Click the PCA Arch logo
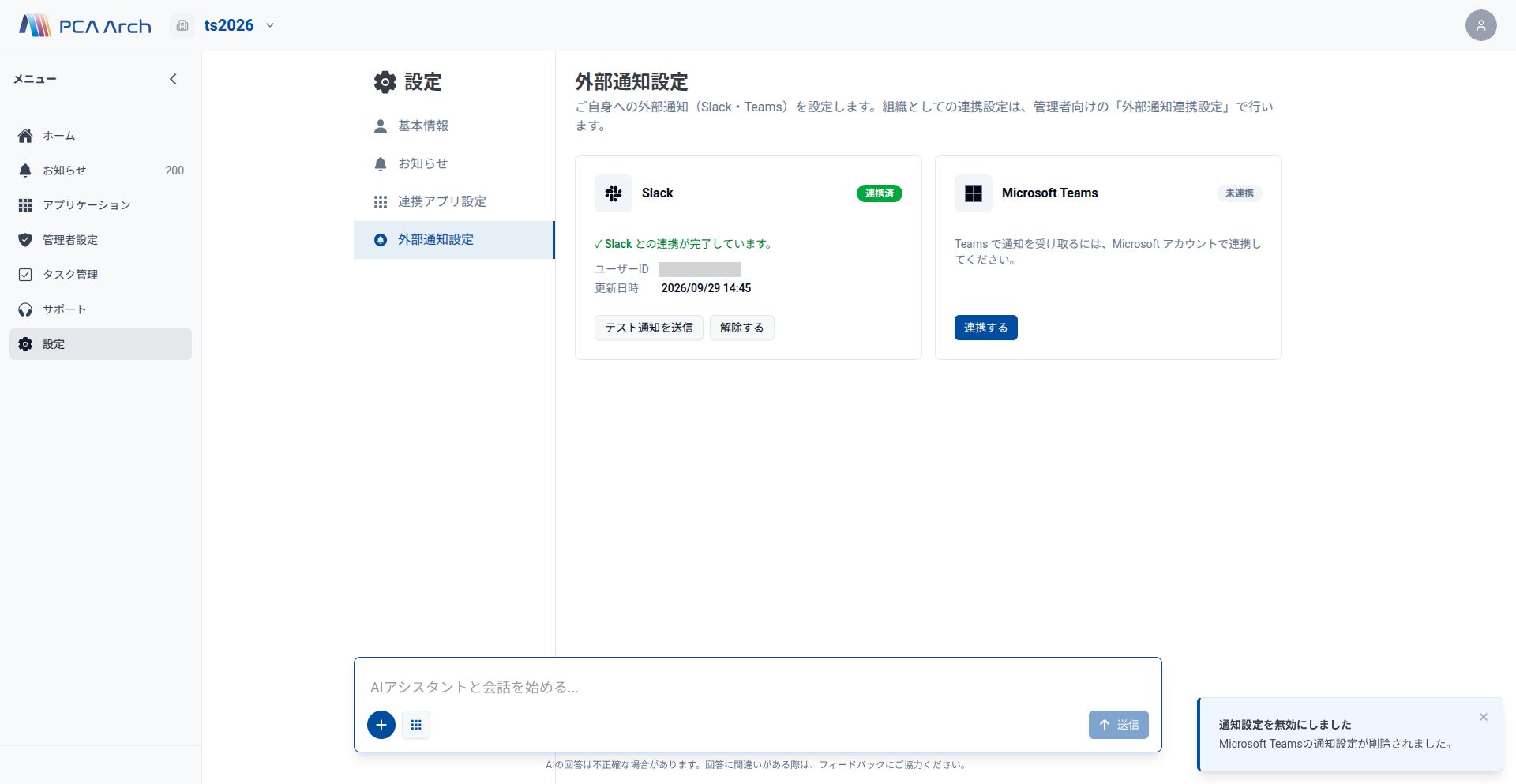Viewport: 1516px width, 784px height. pyautogui.click(x=85, y=25)
